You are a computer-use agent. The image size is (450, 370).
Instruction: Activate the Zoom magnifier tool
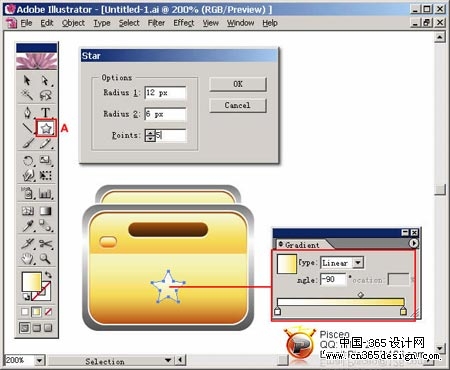45,258
